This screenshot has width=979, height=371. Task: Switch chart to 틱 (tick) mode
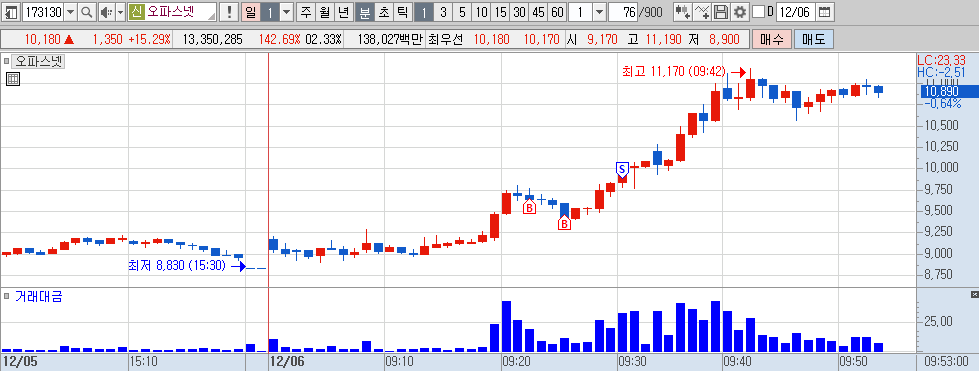403,12
